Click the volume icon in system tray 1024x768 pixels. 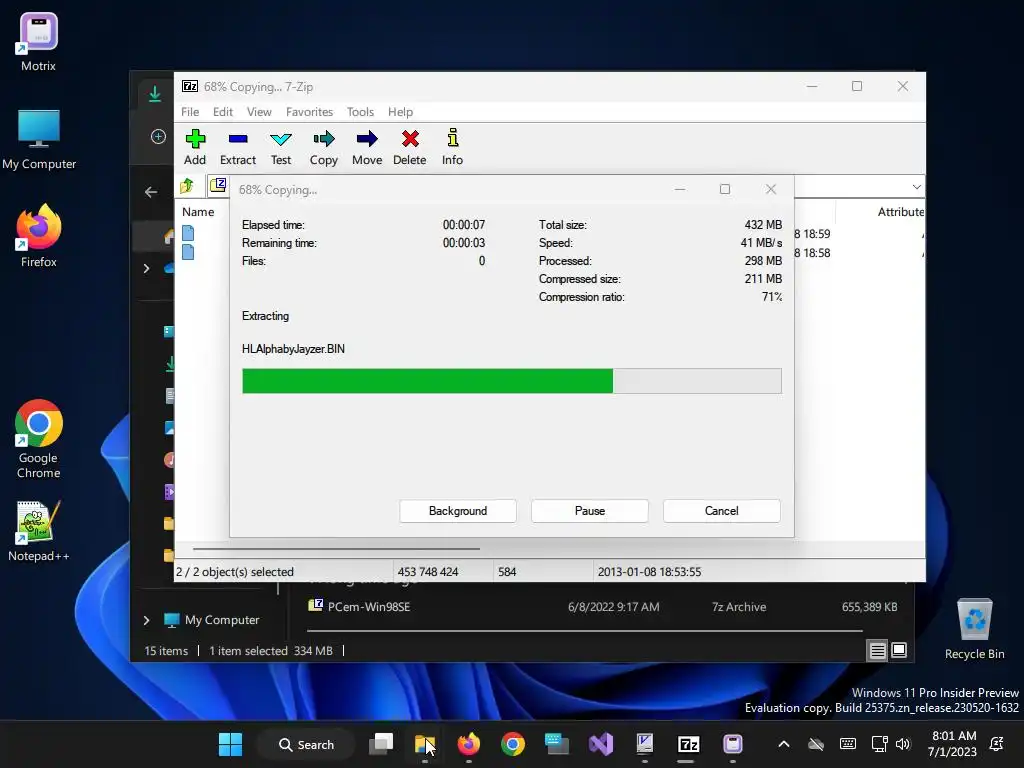903,744
